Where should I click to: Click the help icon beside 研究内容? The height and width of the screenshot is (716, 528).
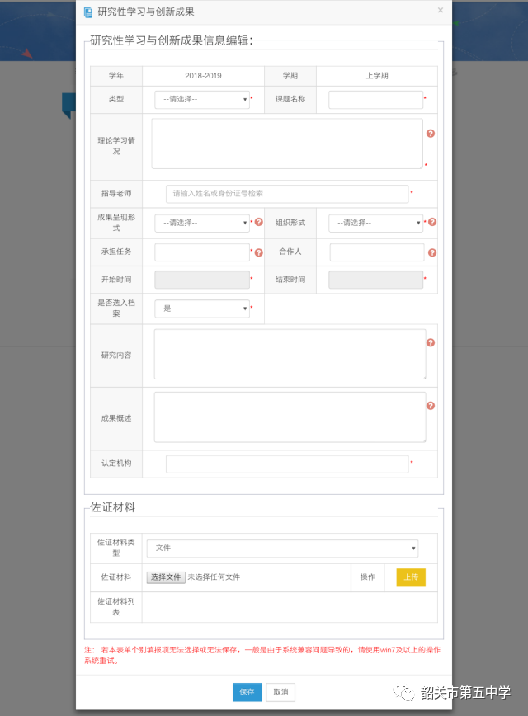pyautogui.click(x=431, y=342)
